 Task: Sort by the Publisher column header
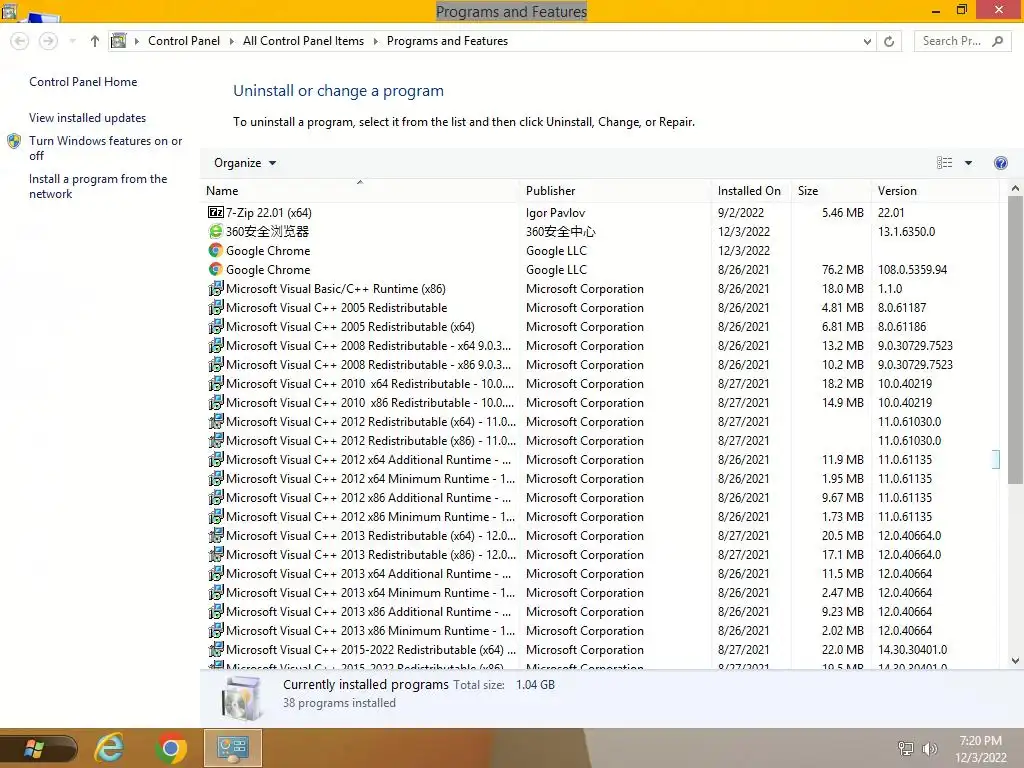pos(615,191)
